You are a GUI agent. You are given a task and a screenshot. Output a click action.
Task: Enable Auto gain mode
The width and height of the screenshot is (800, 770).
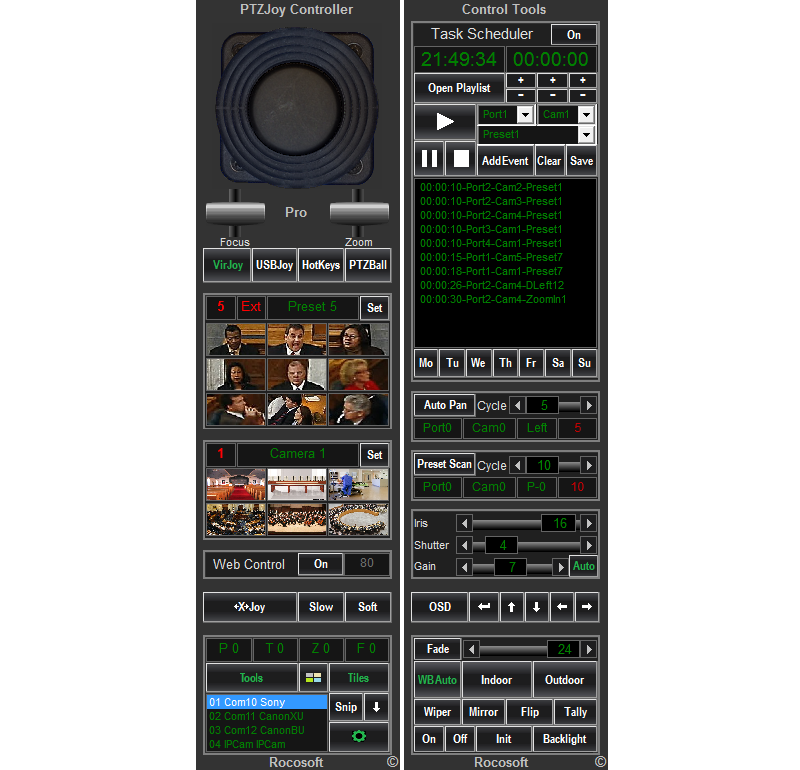point(583,566)
